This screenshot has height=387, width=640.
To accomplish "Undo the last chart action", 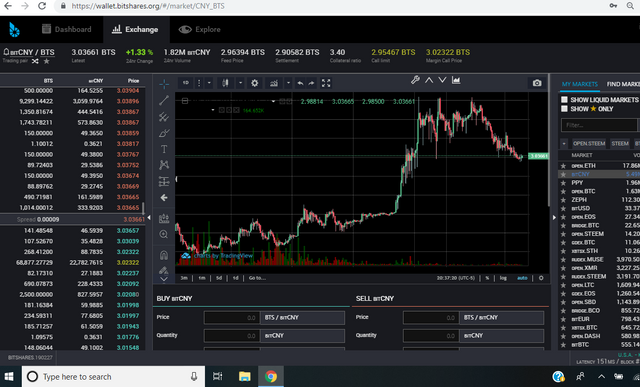I will coord(300,83).
